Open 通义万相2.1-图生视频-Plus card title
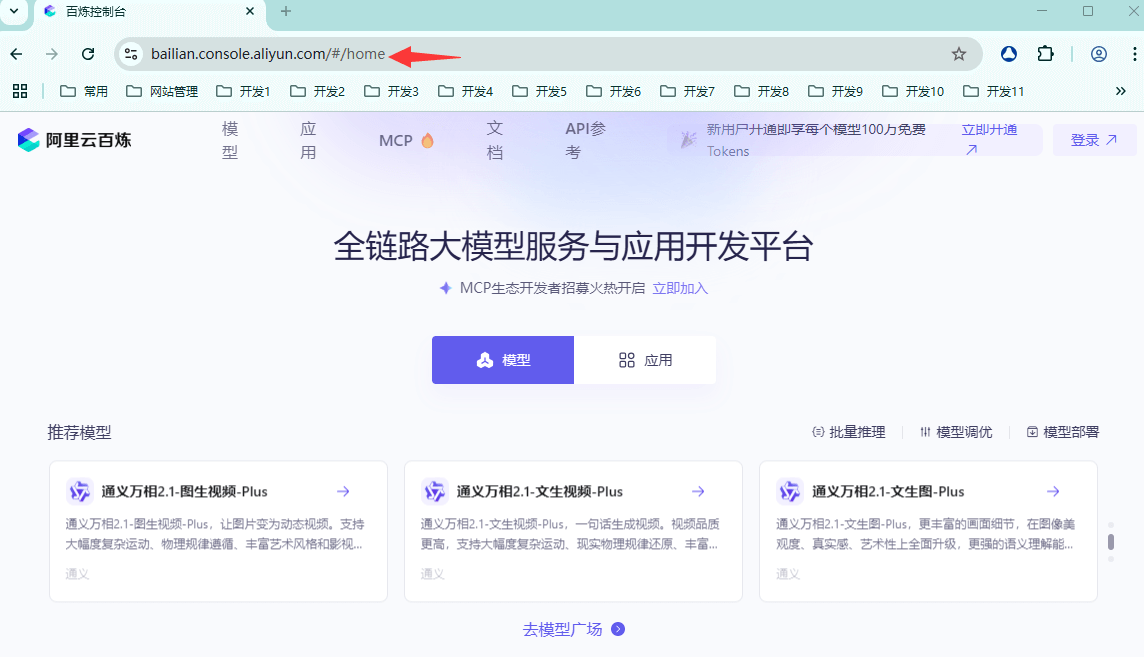 coord(185,491)
